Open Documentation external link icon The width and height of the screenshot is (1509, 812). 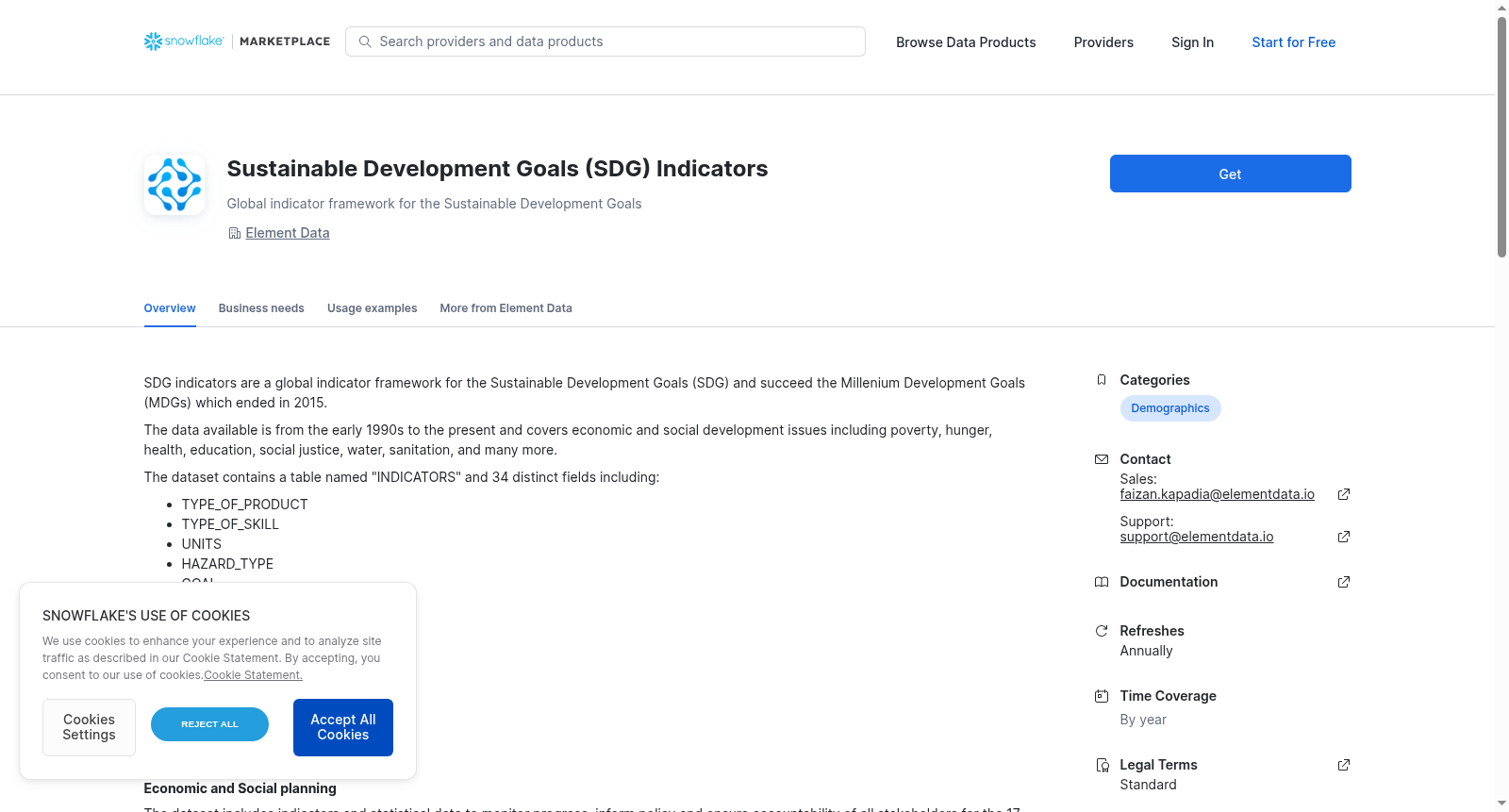pos(1344,582)
